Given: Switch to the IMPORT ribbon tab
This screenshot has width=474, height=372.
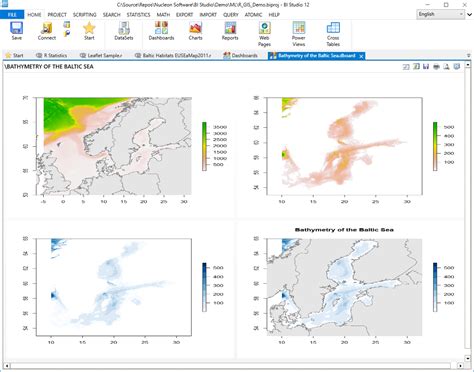Looking at the screenshot, I should coord(208,15).
